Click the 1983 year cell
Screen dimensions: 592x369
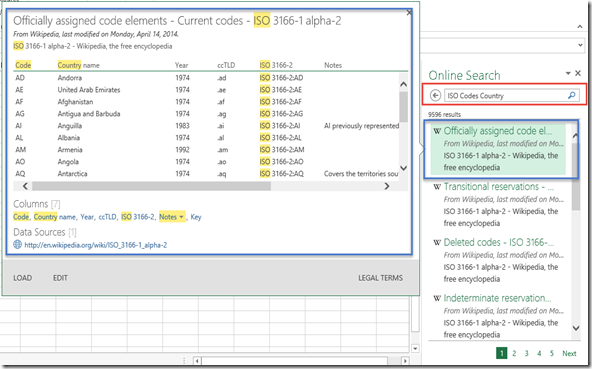pyautogui.click(x=182, y=126)
